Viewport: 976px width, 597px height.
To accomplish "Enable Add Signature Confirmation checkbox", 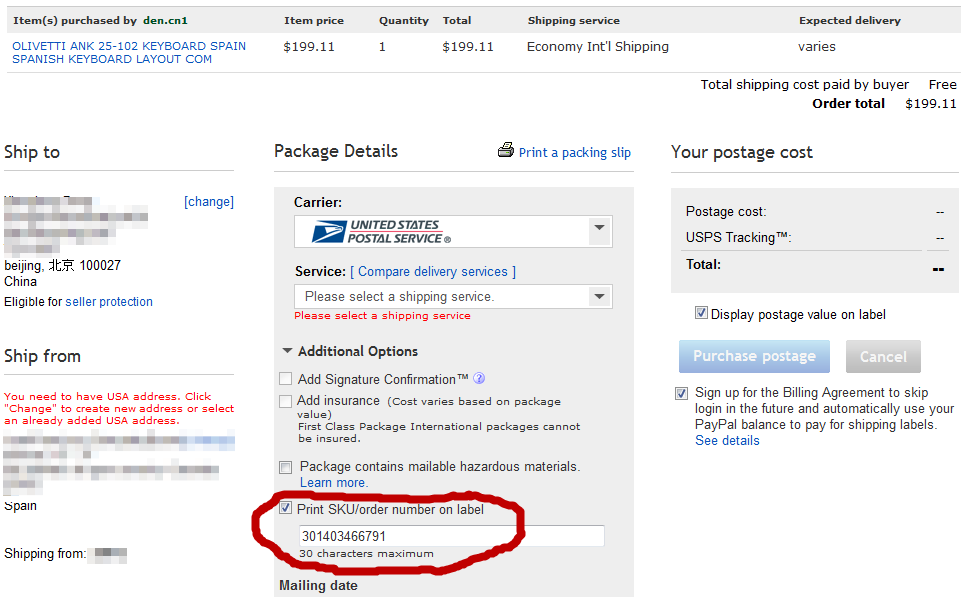I will pyautogui.click(x=286, y=379).
